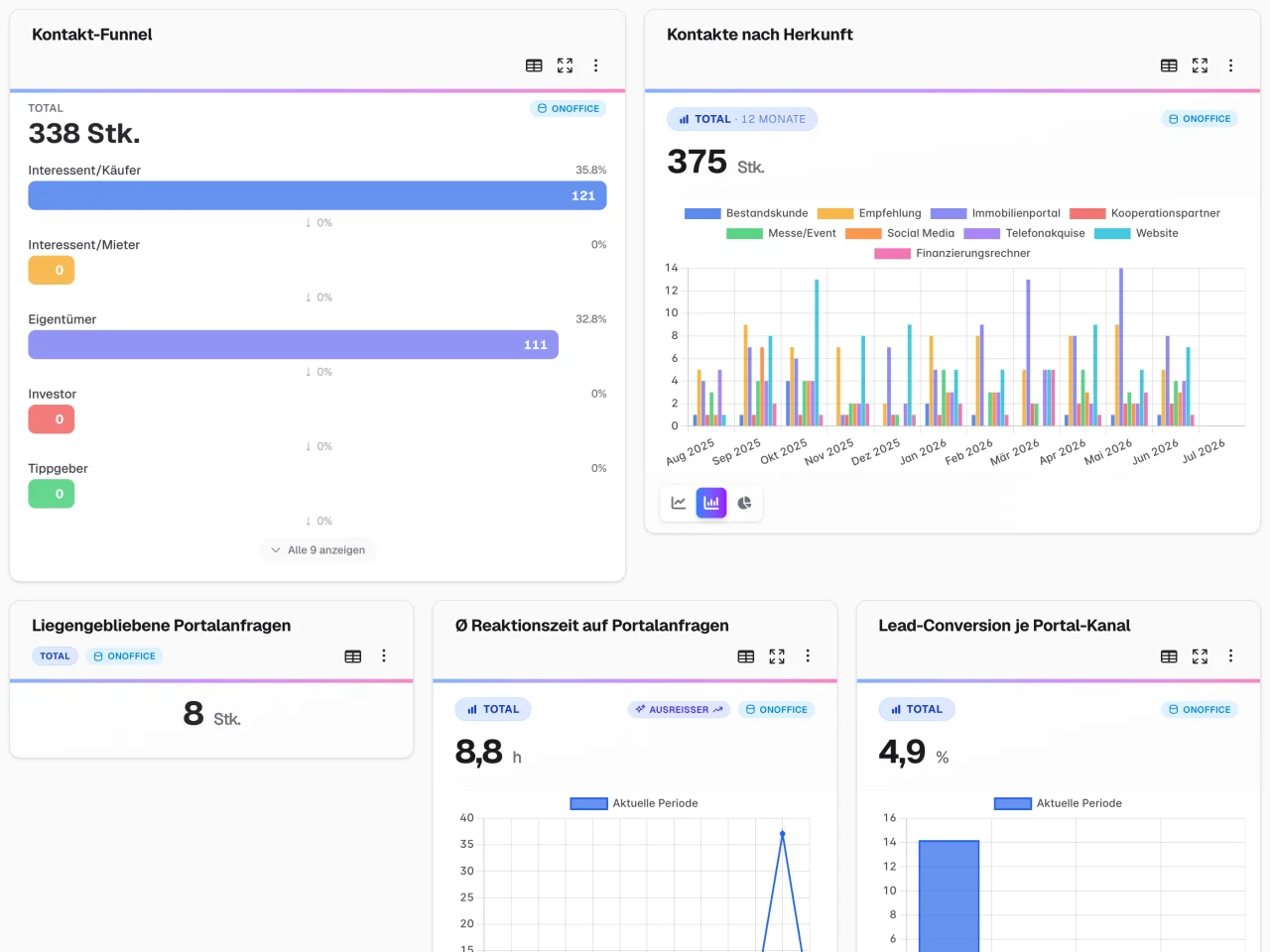Switch Kontakte nach Herkunft to pie chart

click(x=744, y=503)
